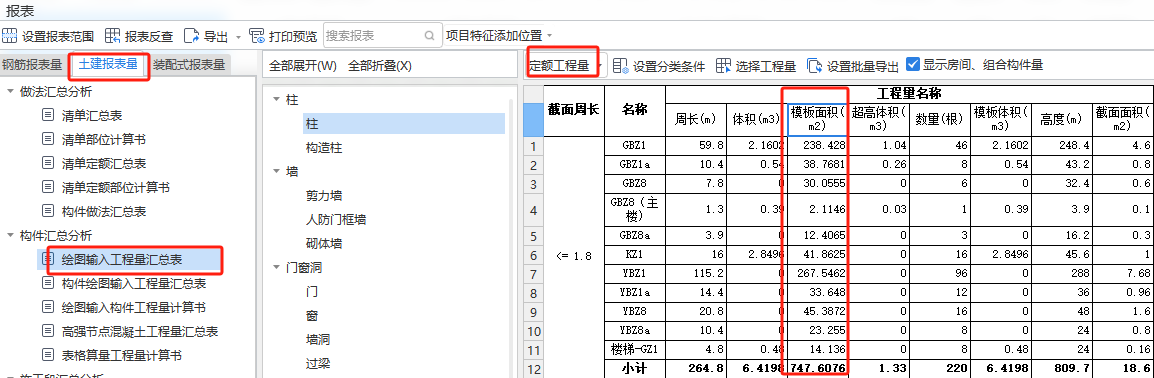
Task: Collapse the 柱 category expander
Action: click(276, 99)
